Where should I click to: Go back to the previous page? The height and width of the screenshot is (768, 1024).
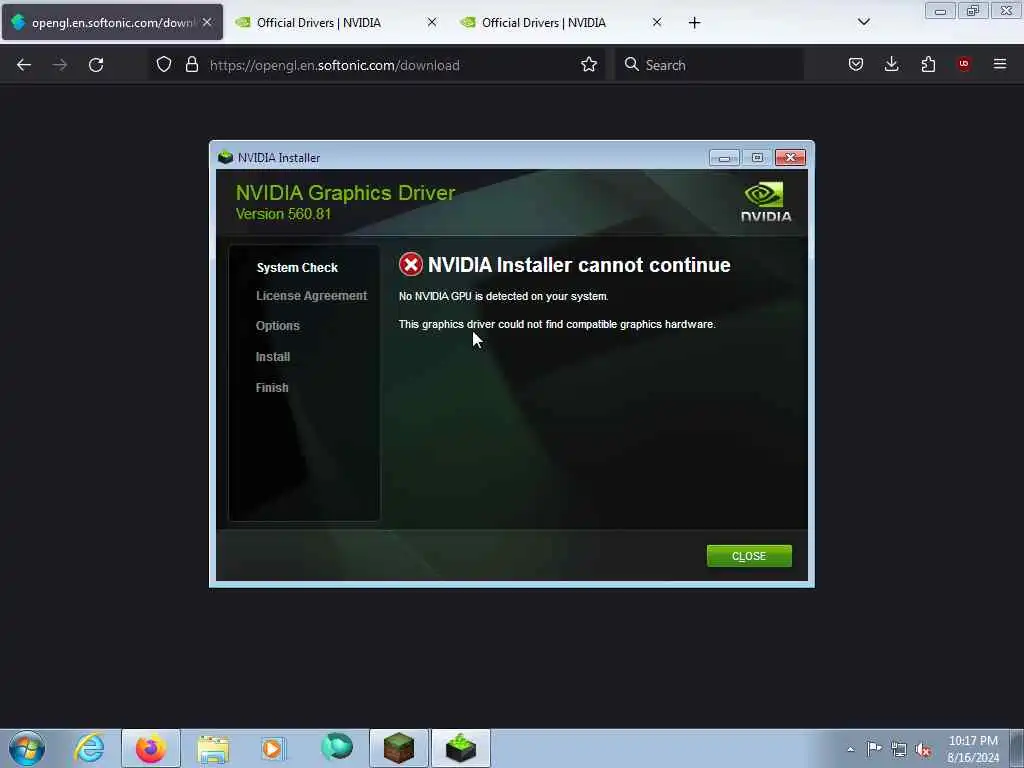[x=24, y=65]
